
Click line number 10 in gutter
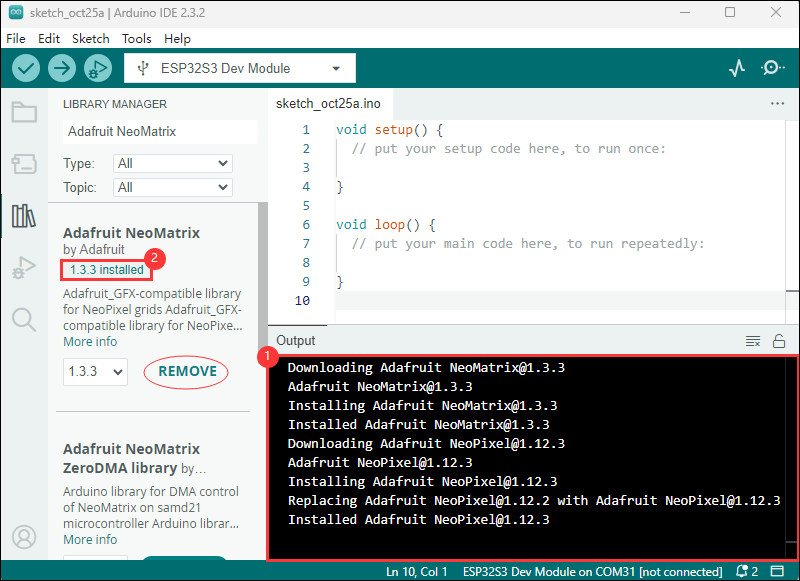[x=302, y=300]
